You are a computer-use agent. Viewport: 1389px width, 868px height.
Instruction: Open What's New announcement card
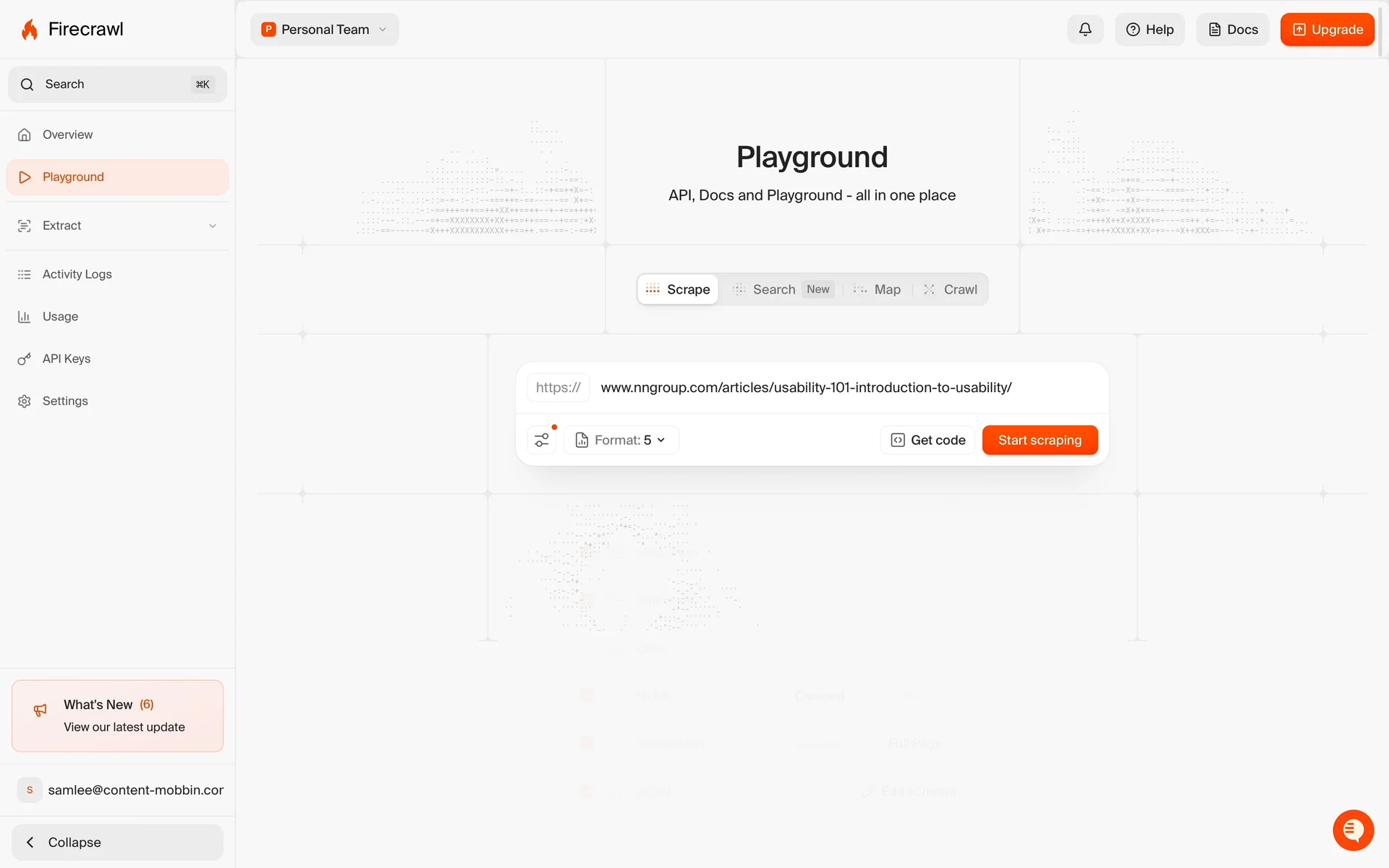click(x=117, y=715)
